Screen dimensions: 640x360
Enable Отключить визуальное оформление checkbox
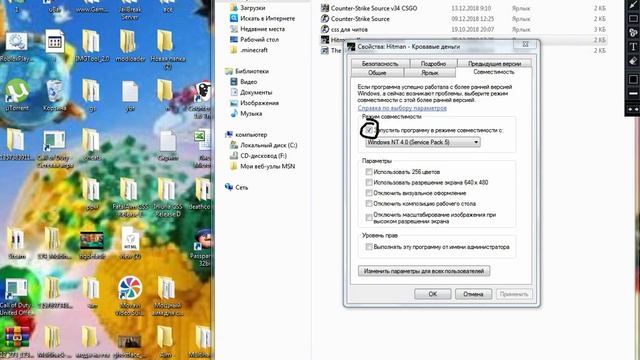pyautogui.click(x=369, y=193)
